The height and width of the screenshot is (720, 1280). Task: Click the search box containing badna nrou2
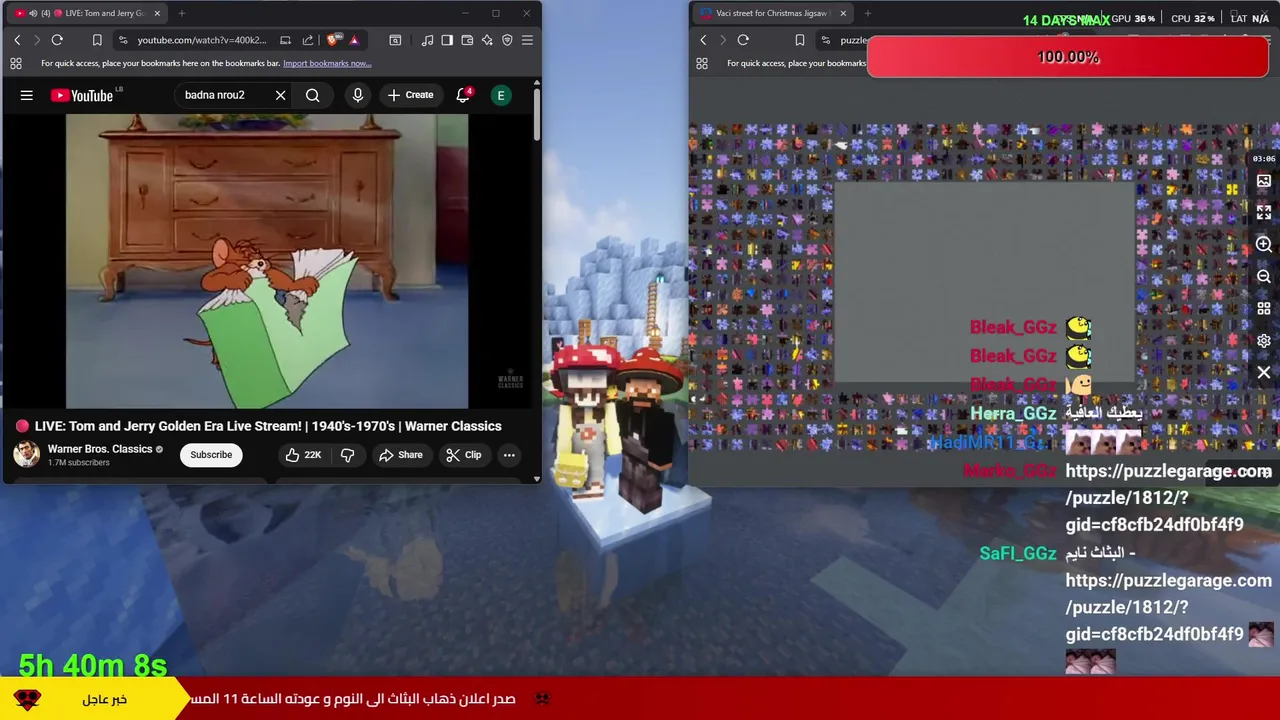222,95
